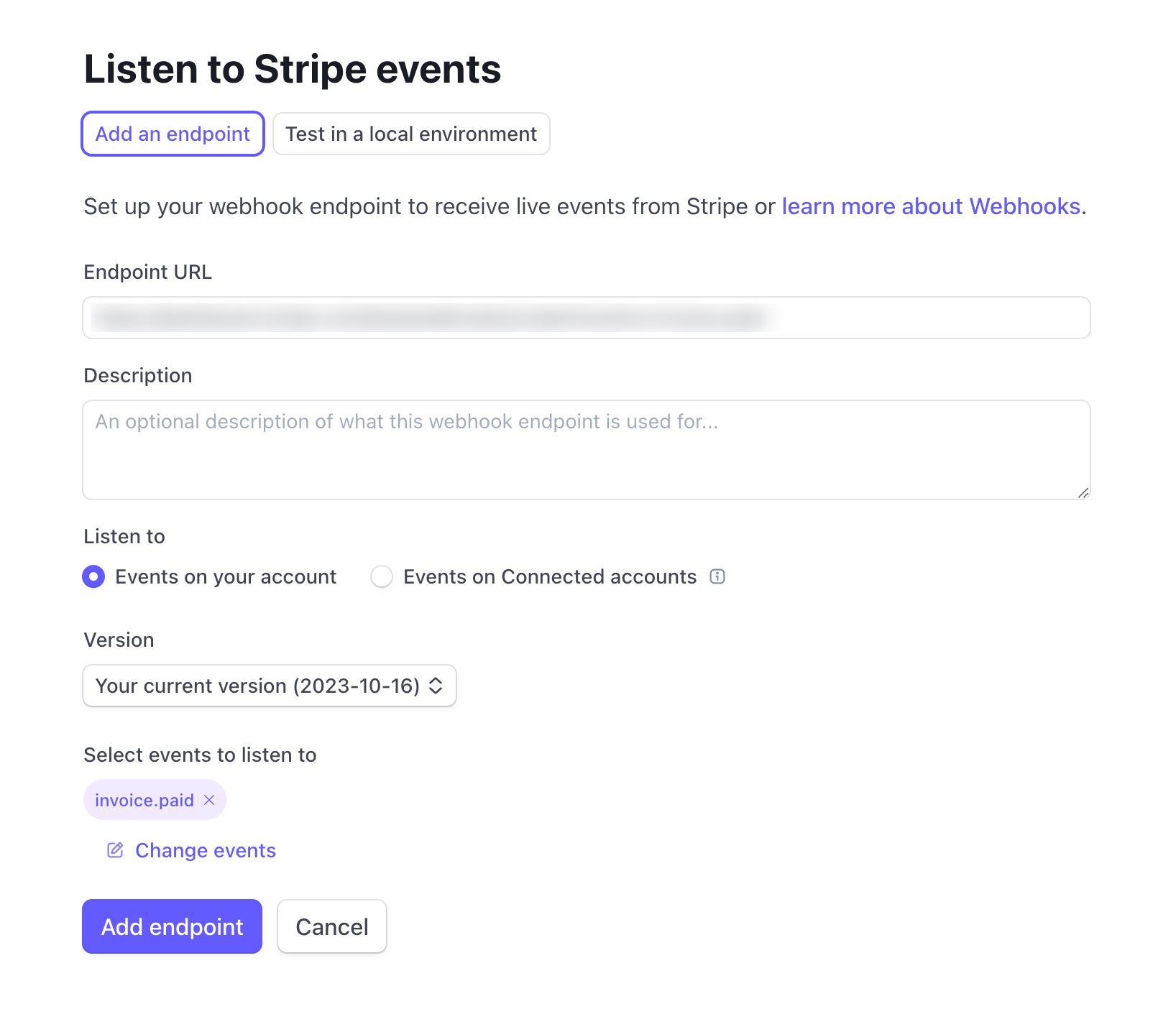
Task: Click the pencil edit icon next to Change events
Action: tap(115, 850)
